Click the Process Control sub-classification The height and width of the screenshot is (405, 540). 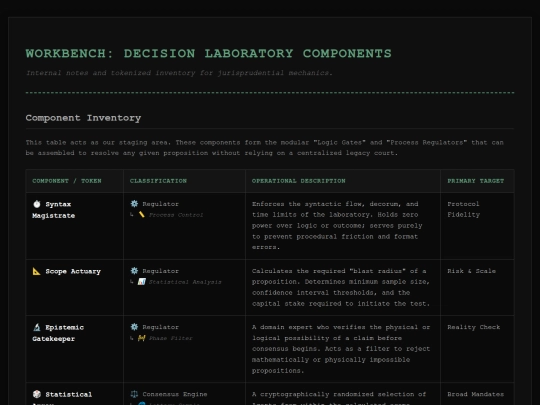tap(176, 215)
